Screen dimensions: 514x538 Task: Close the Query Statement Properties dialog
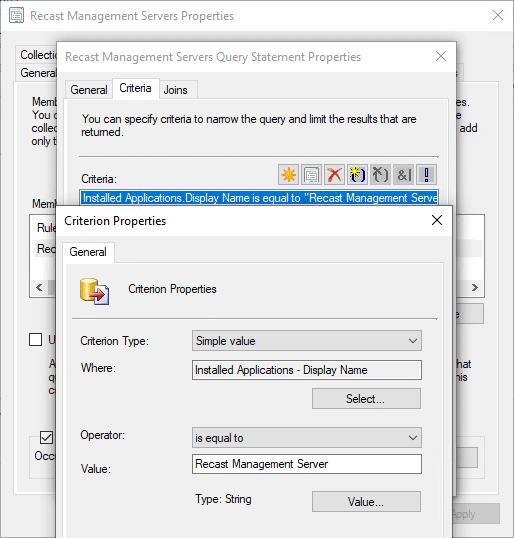441,56
